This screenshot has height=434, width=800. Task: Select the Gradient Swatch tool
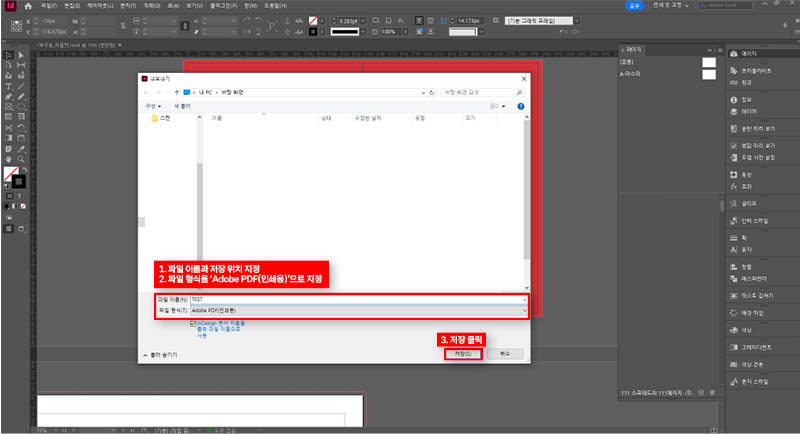pos(9,138)
